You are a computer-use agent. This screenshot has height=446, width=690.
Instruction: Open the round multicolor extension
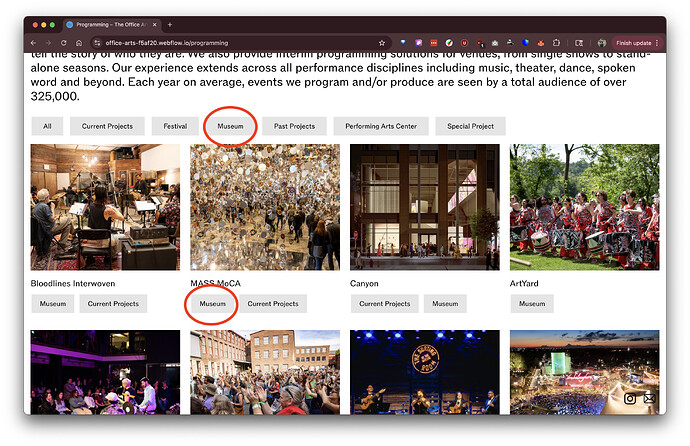pos(449,43)
